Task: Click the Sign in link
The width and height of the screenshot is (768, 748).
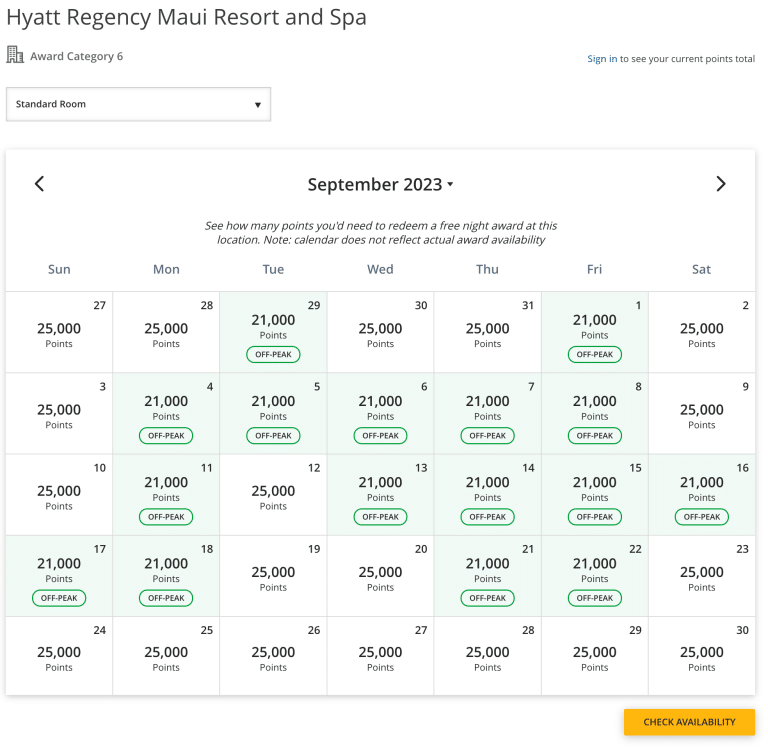Action: tap(602, 59)
